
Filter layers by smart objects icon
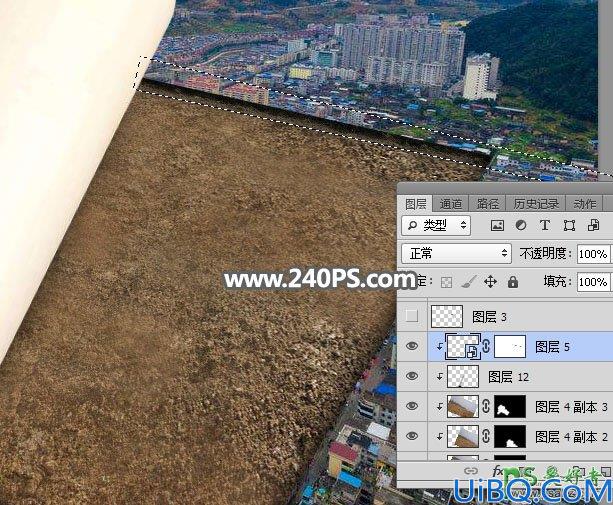tap(593, 225)
